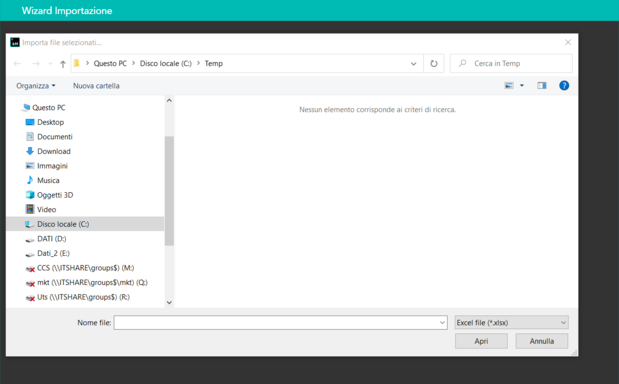Click the Temp breadcrumb segment
This screenshot has width=619, height=384.
[x=214, y=64]
